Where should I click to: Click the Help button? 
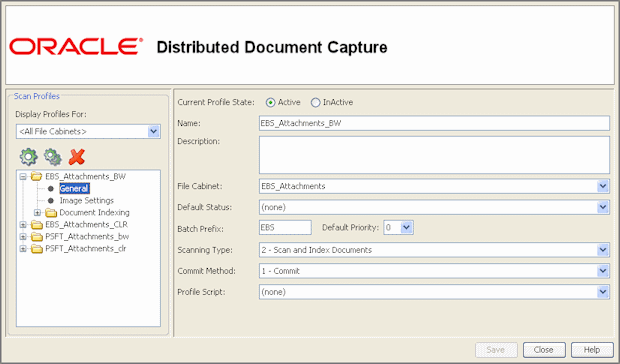click(592, 350)
